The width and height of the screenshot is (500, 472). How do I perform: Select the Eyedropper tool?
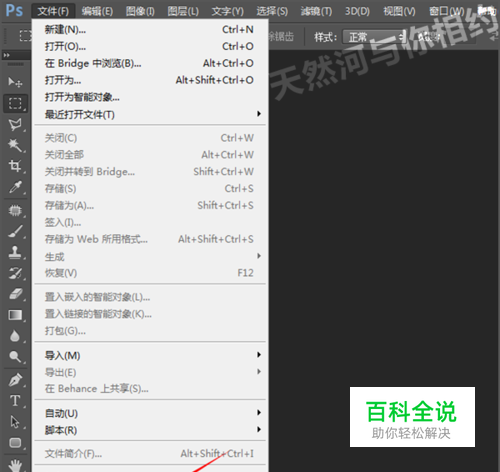point(15,187)
